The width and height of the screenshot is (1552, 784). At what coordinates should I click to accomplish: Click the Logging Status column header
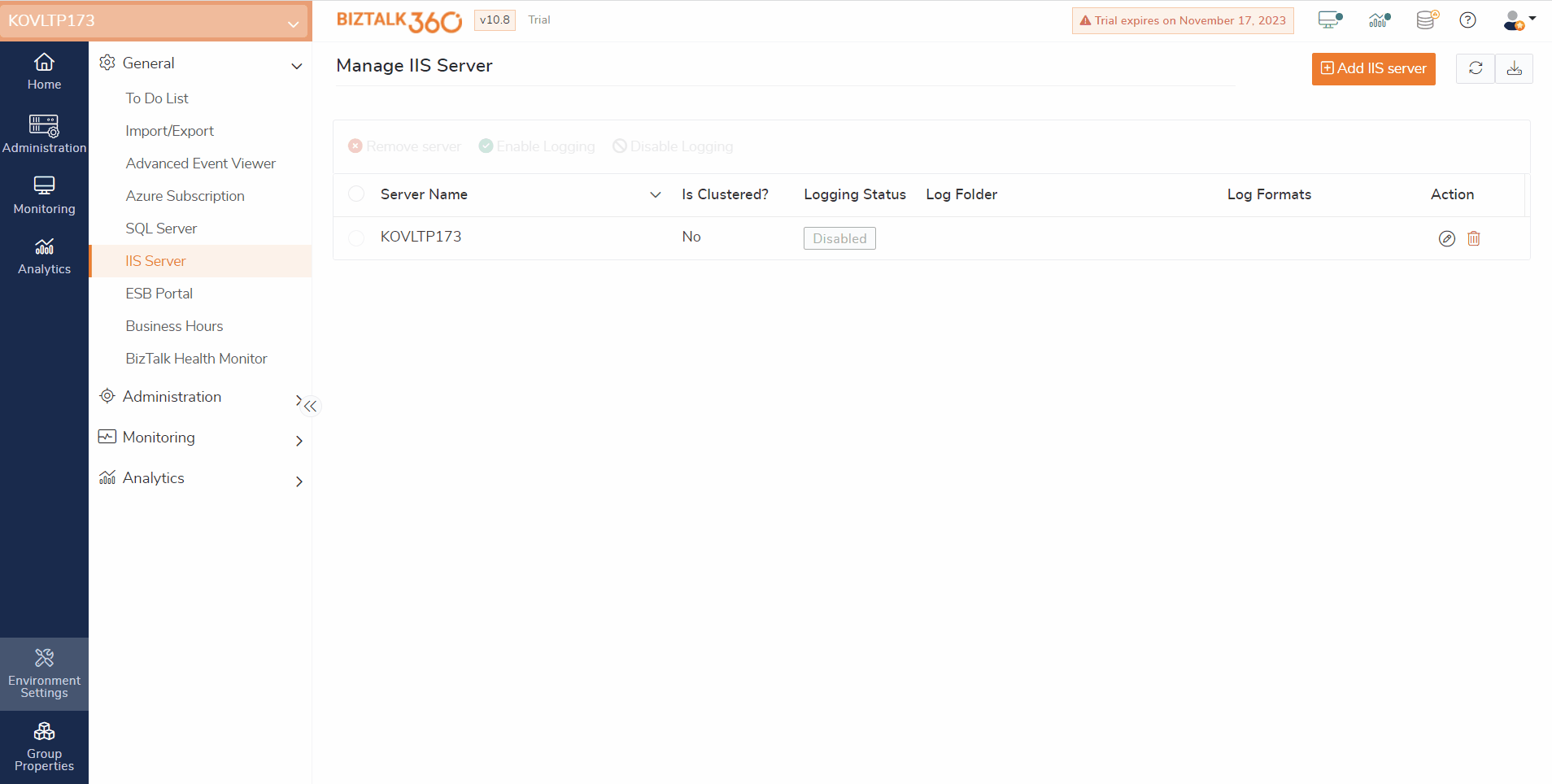(855, 194)
